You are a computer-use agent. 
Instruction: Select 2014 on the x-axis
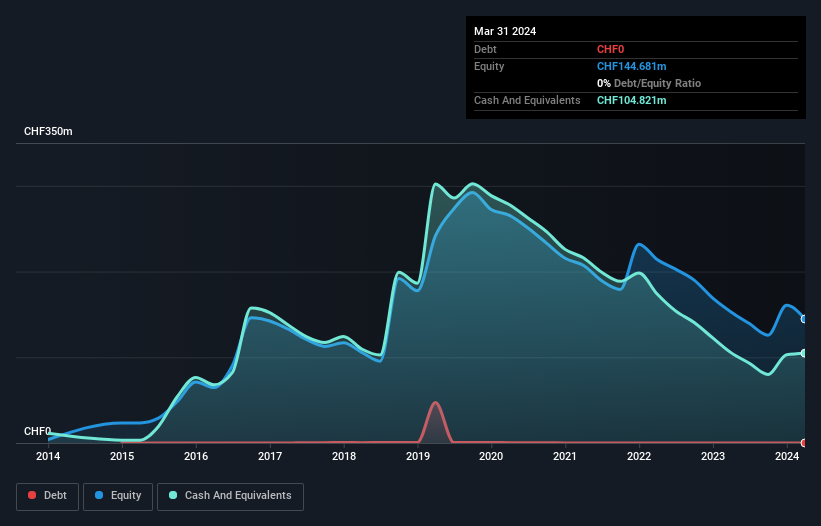tap(48, 456)
